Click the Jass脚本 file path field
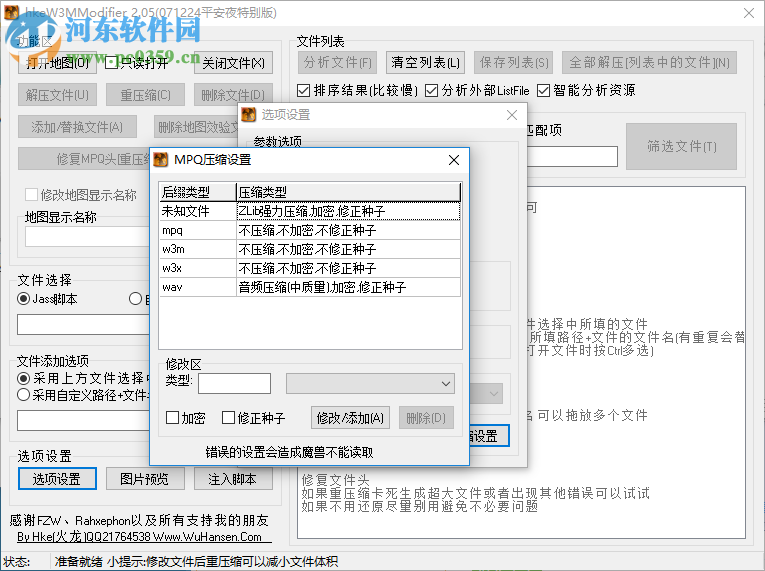Viewport: 765px width, 571px height. pos(84,325)
